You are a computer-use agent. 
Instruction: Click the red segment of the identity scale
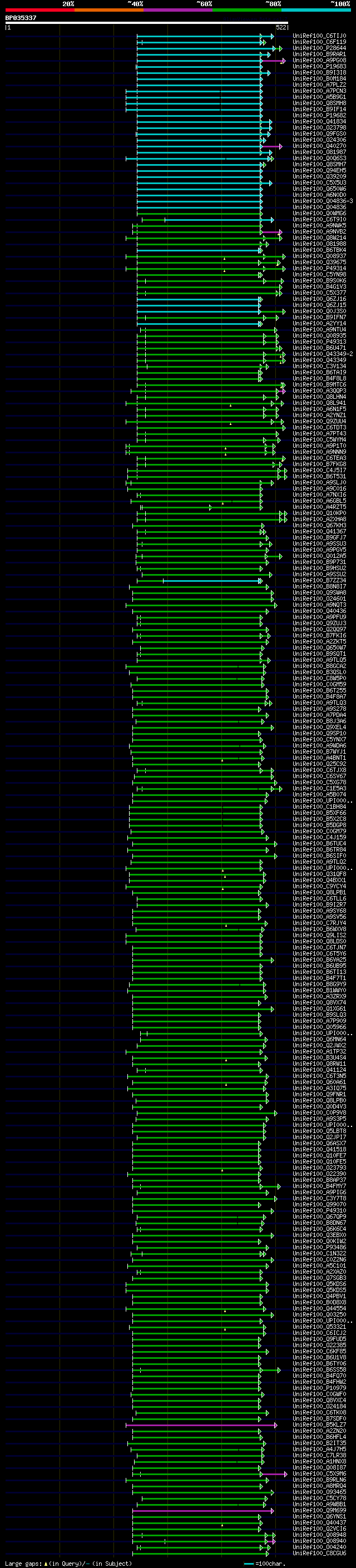[x=39, y=10]
